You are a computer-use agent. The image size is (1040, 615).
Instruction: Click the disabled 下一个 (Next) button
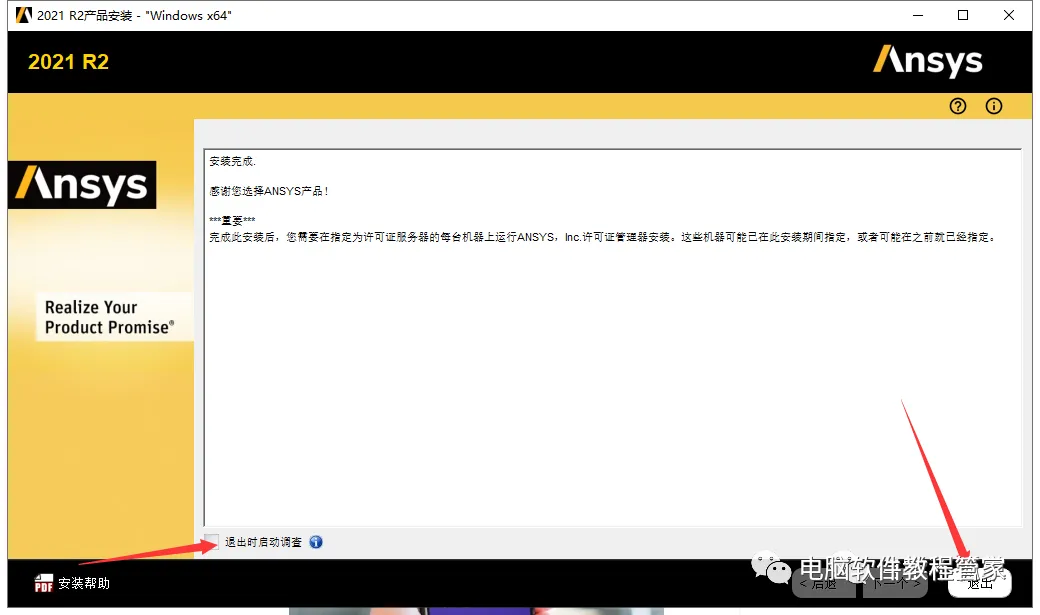(x=895, y=584)
